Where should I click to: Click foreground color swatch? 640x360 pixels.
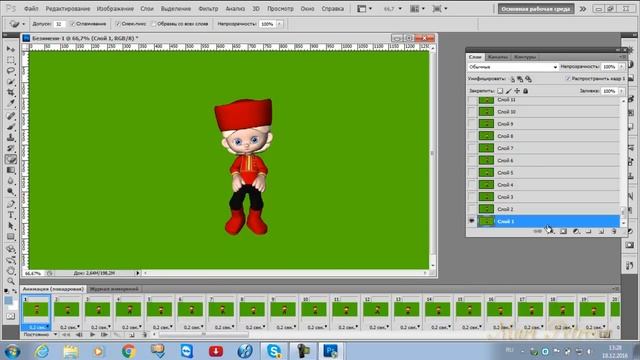pos(8,301)
